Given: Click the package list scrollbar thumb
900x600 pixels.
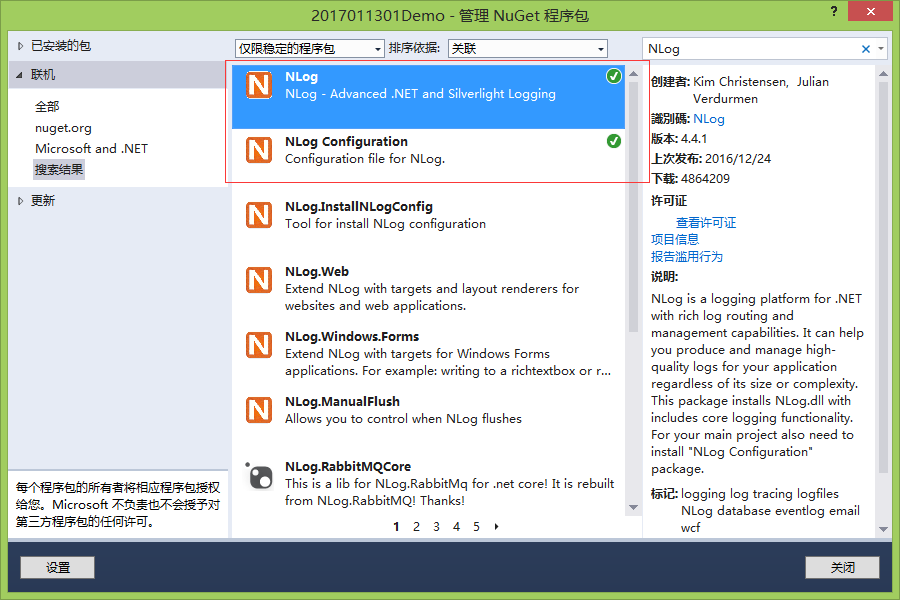Looking at the screenshot, I should [634, 207].
